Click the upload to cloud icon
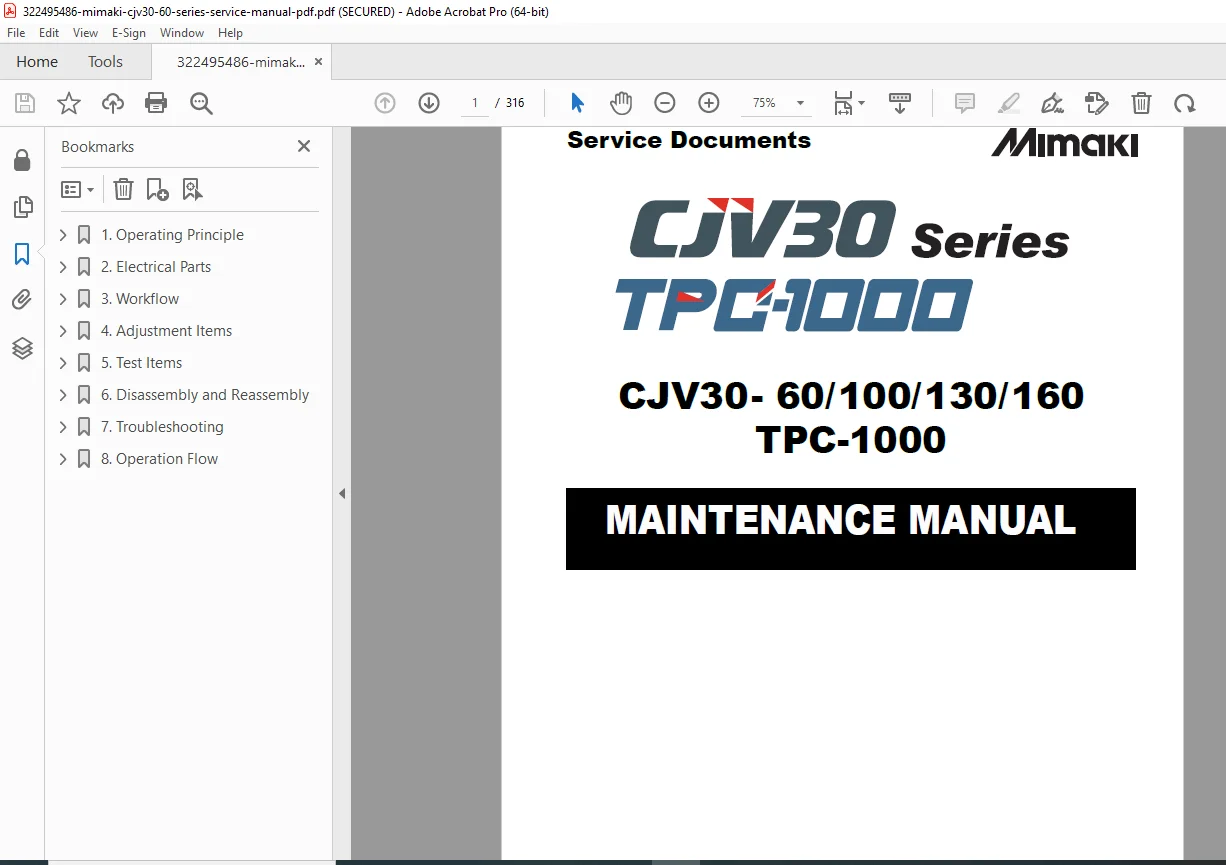 click(x=113, y=103)
